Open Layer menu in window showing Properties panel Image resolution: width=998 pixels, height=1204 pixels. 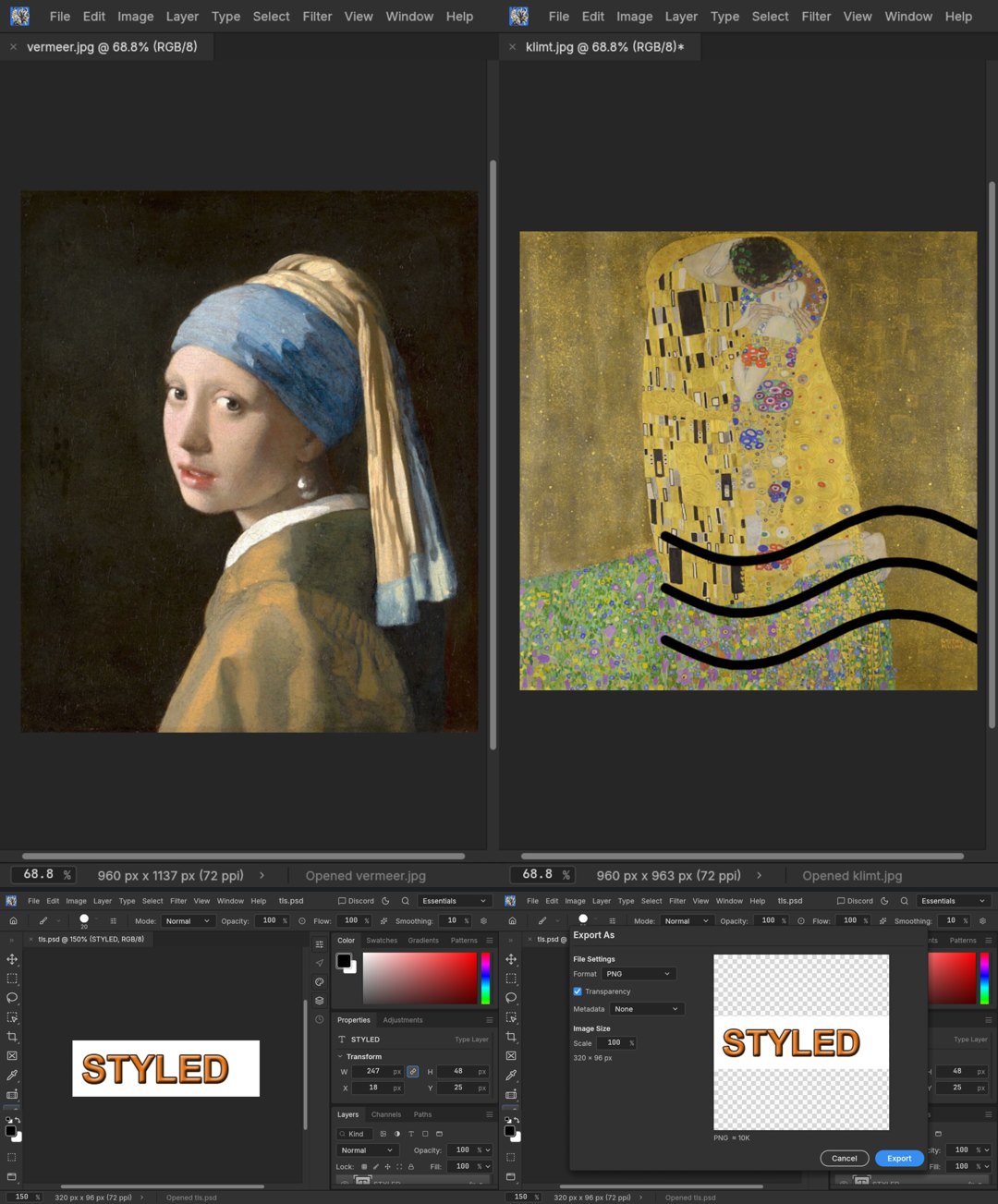[x=103, y=901]
